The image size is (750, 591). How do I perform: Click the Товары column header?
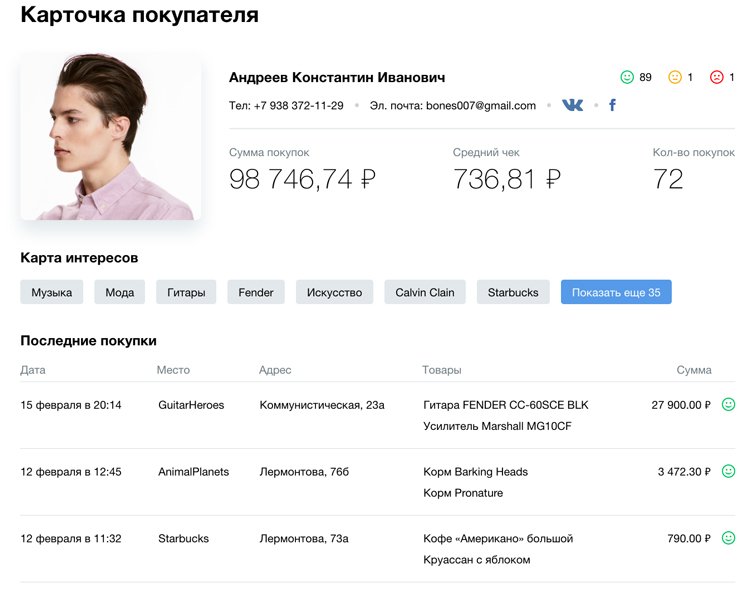coord(441,370)
